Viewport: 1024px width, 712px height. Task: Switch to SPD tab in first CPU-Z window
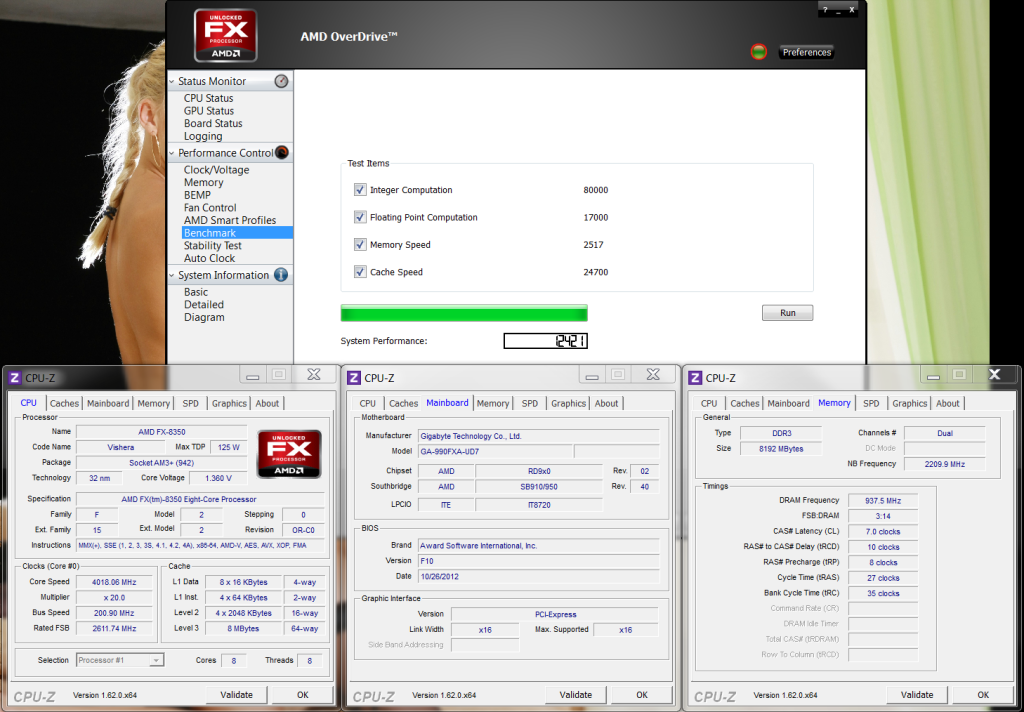click(191, 403)
